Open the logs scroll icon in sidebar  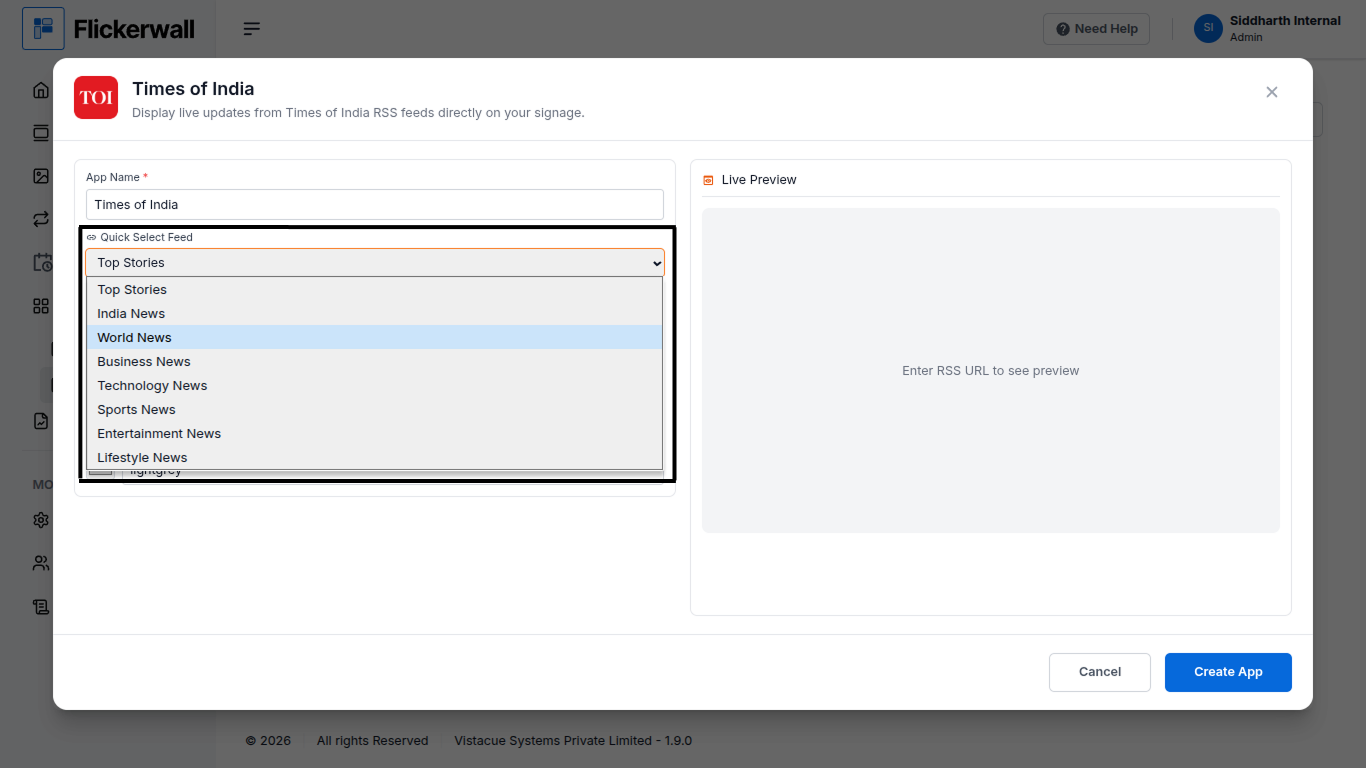pyautogui.click(x=41, y=606)
